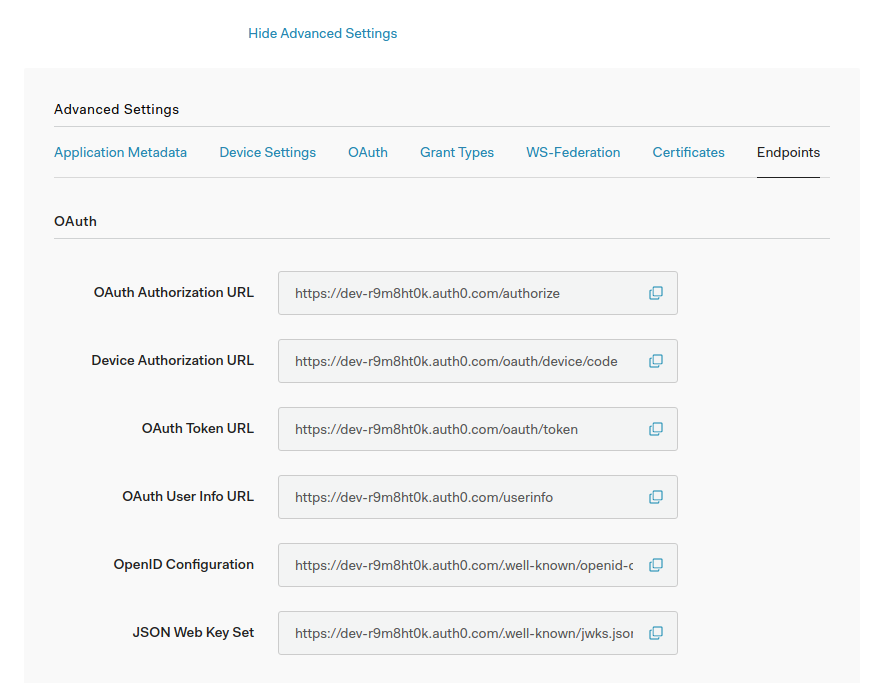Switch to the Application Metadata tab

120,152
